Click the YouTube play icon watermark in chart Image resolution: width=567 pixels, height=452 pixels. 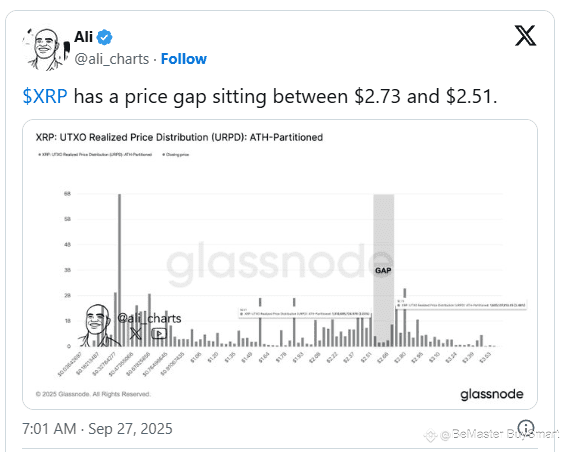pyautogui.click(x=159, y=333)
